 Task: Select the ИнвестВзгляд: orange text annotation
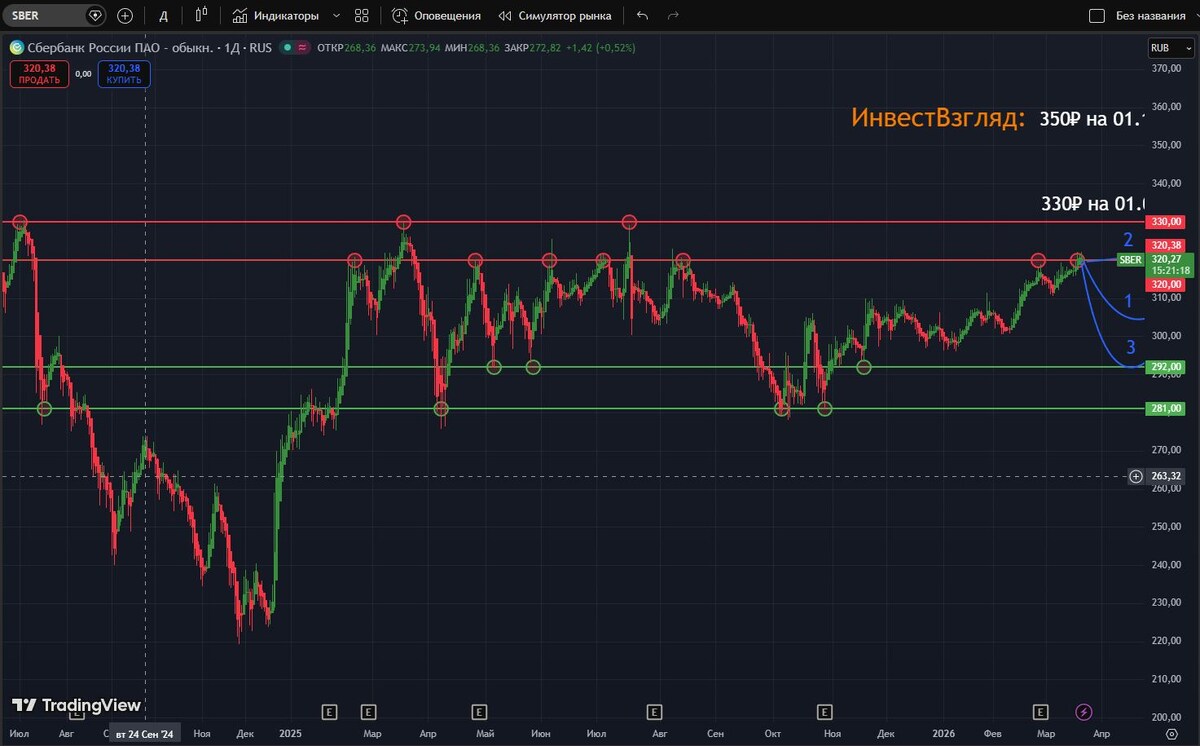938,118
